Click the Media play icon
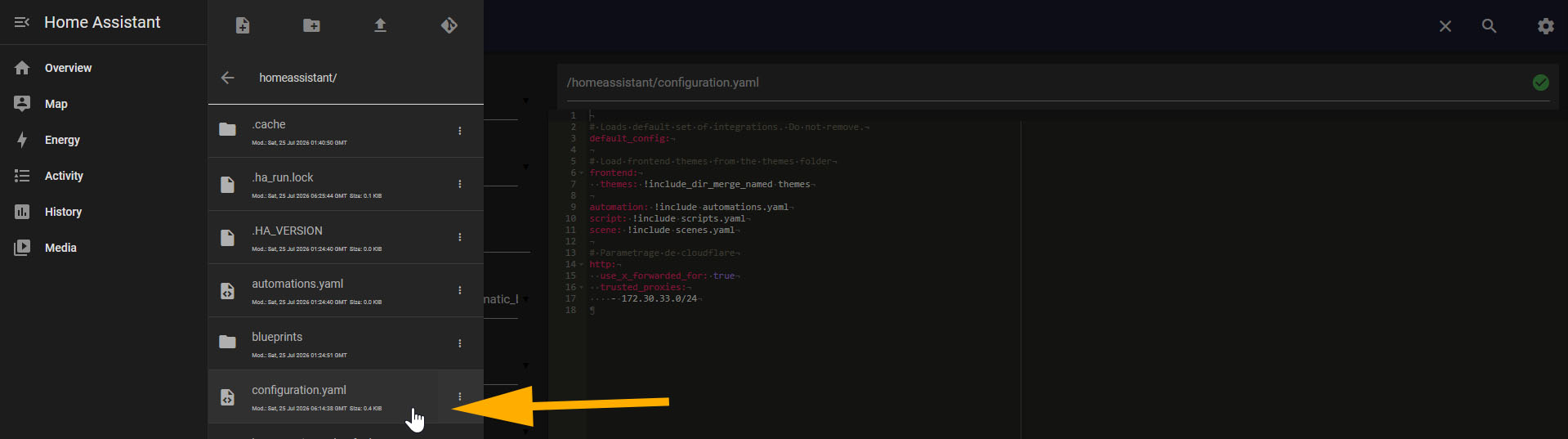Screen dimensions: 1568x439 [22, 248]
